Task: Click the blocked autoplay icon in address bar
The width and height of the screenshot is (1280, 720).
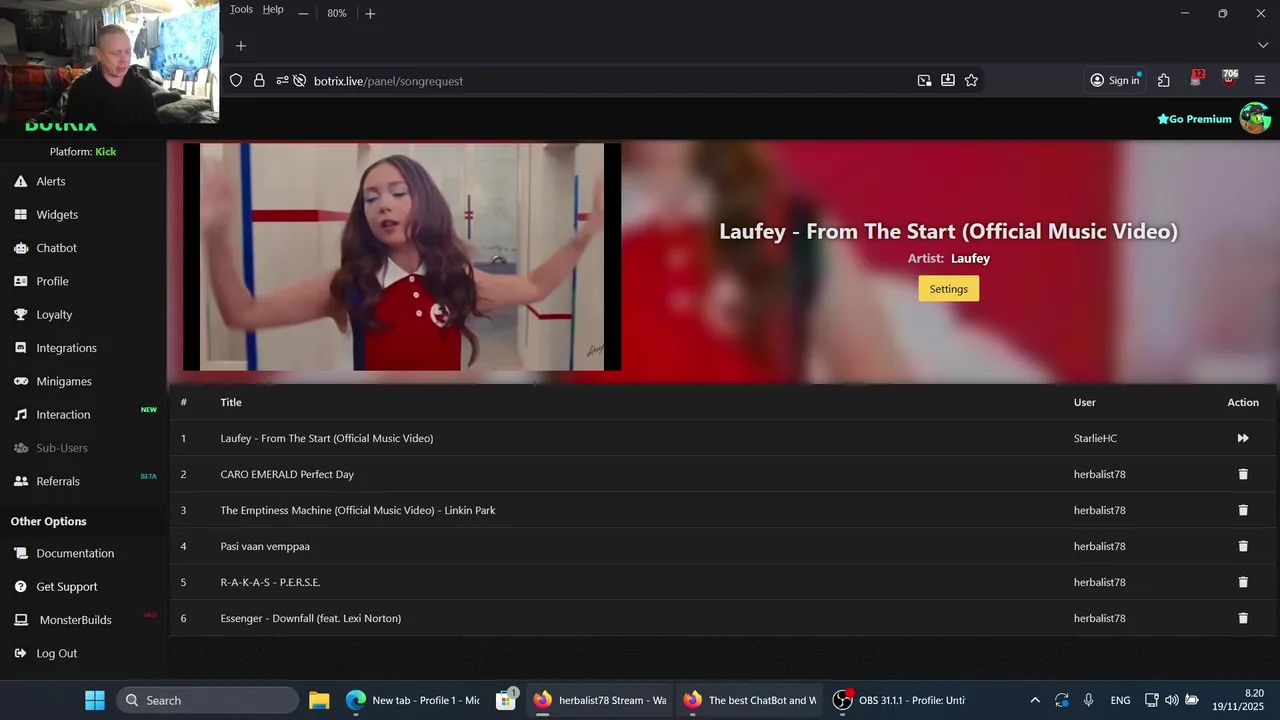Action: 299,81
